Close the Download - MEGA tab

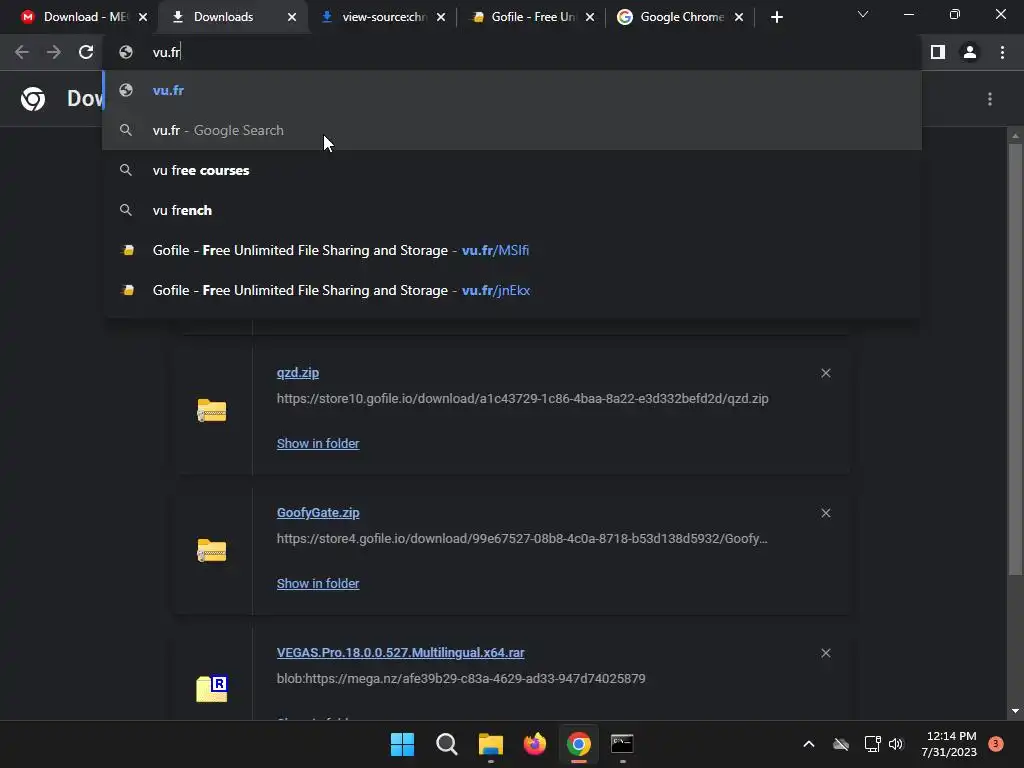point(143,18)
